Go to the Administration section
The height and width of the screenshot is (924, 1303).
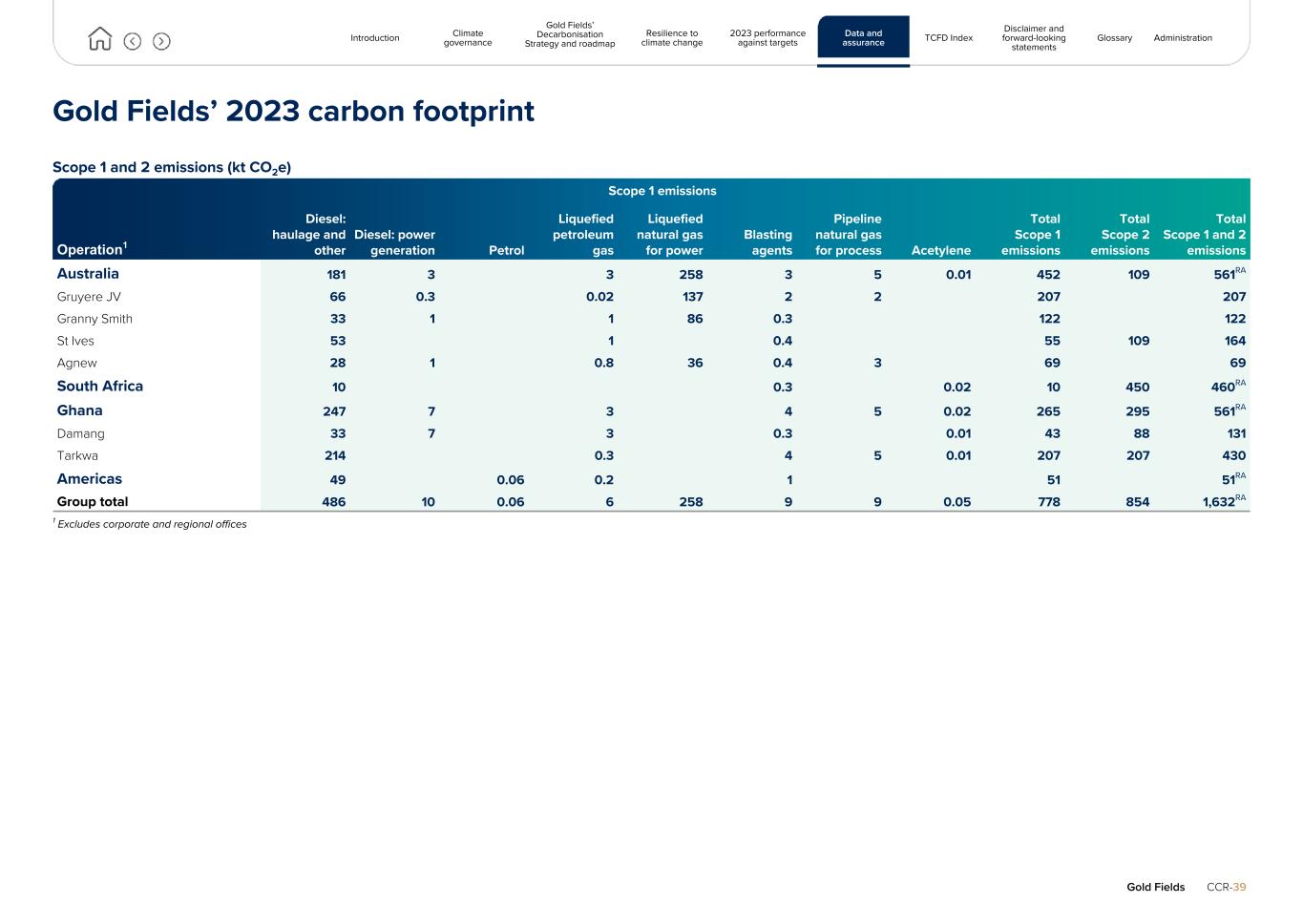tap(1183, 38)
